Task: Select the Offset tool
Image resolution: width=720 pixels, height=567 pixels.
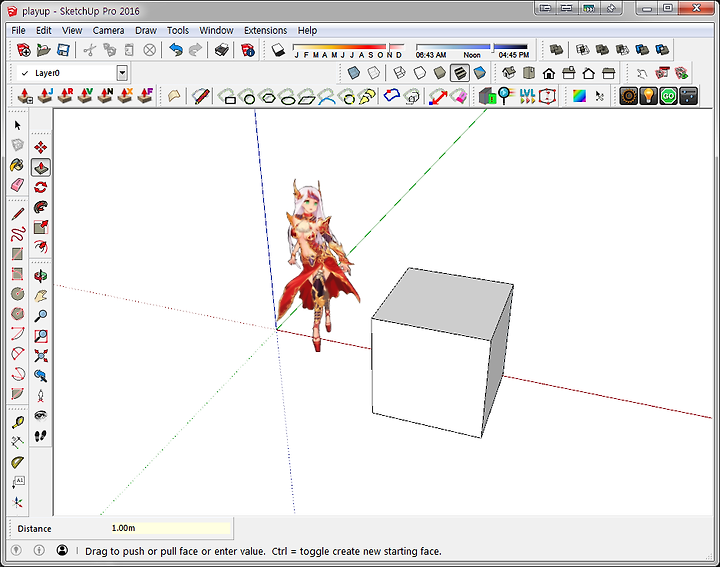Action: [41, 247]
